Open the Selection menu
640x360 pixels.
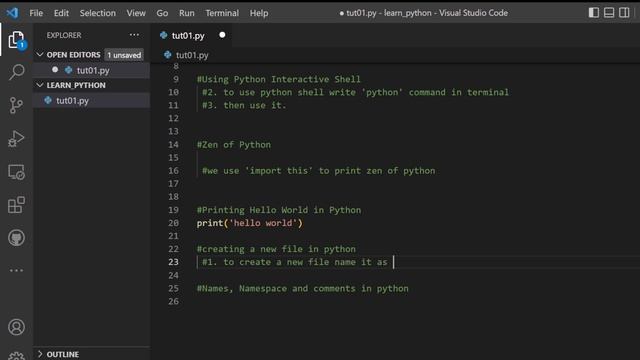tap(98, 13)
